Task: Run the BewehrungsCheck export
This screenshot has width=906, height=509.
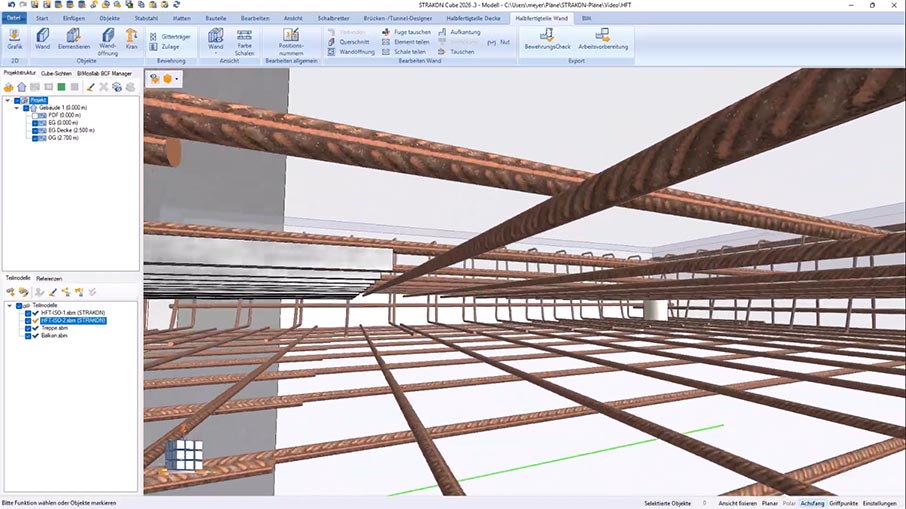Action: tap(547, 39)
